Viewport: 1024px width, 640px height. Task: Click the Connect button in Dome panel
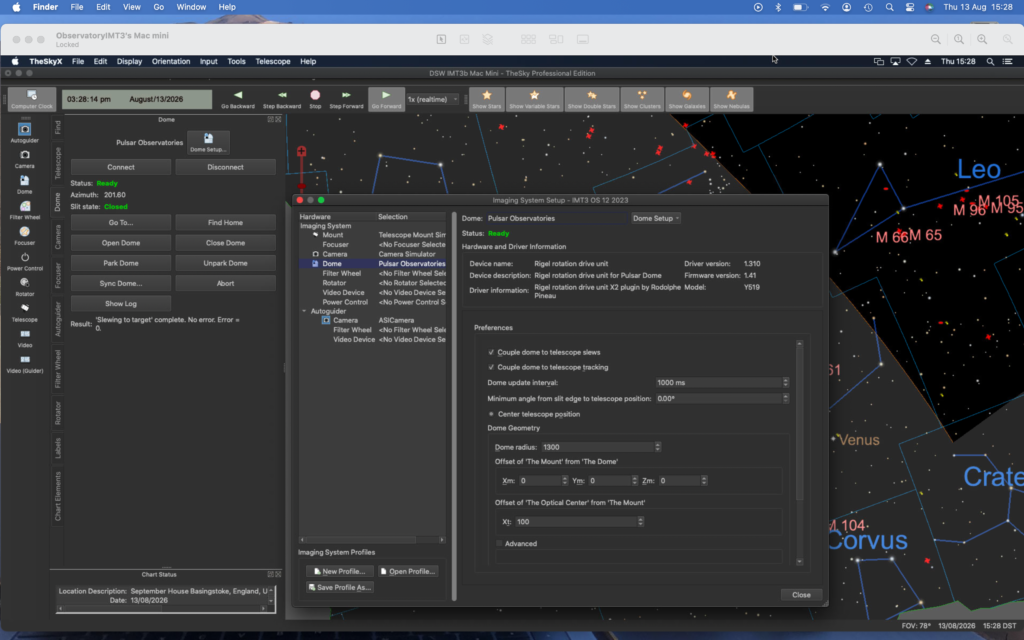pos(121,167)
